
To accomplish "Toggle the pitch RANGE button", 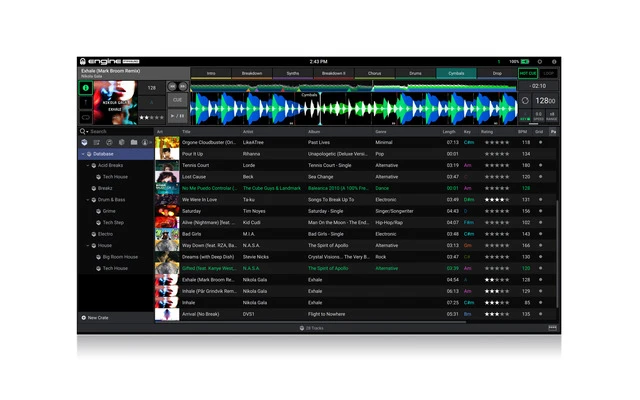I will point(552,116).
